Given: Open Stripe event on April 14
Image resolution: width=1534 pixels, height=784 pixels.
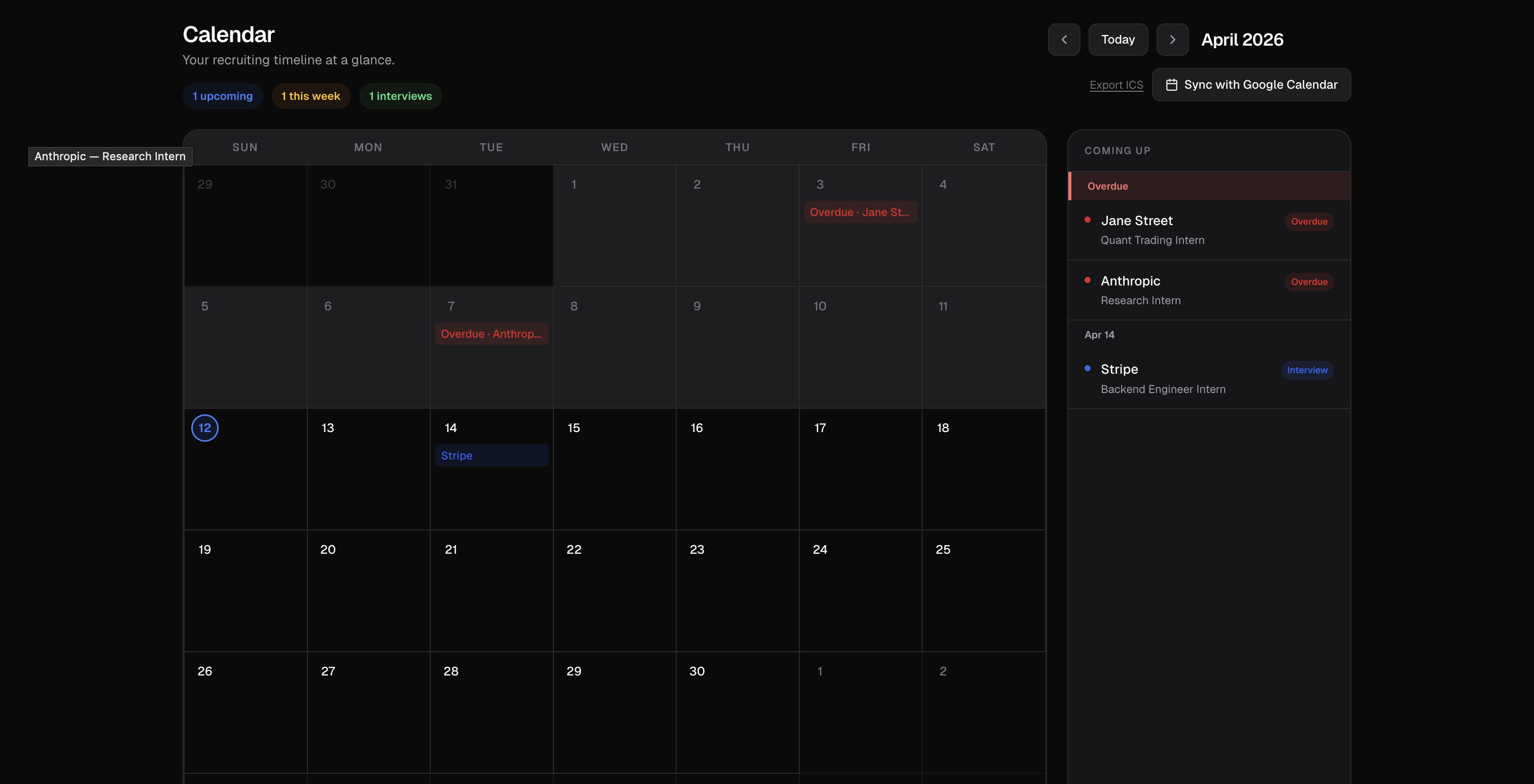Looking at the screenshot, I should (491, 455).
